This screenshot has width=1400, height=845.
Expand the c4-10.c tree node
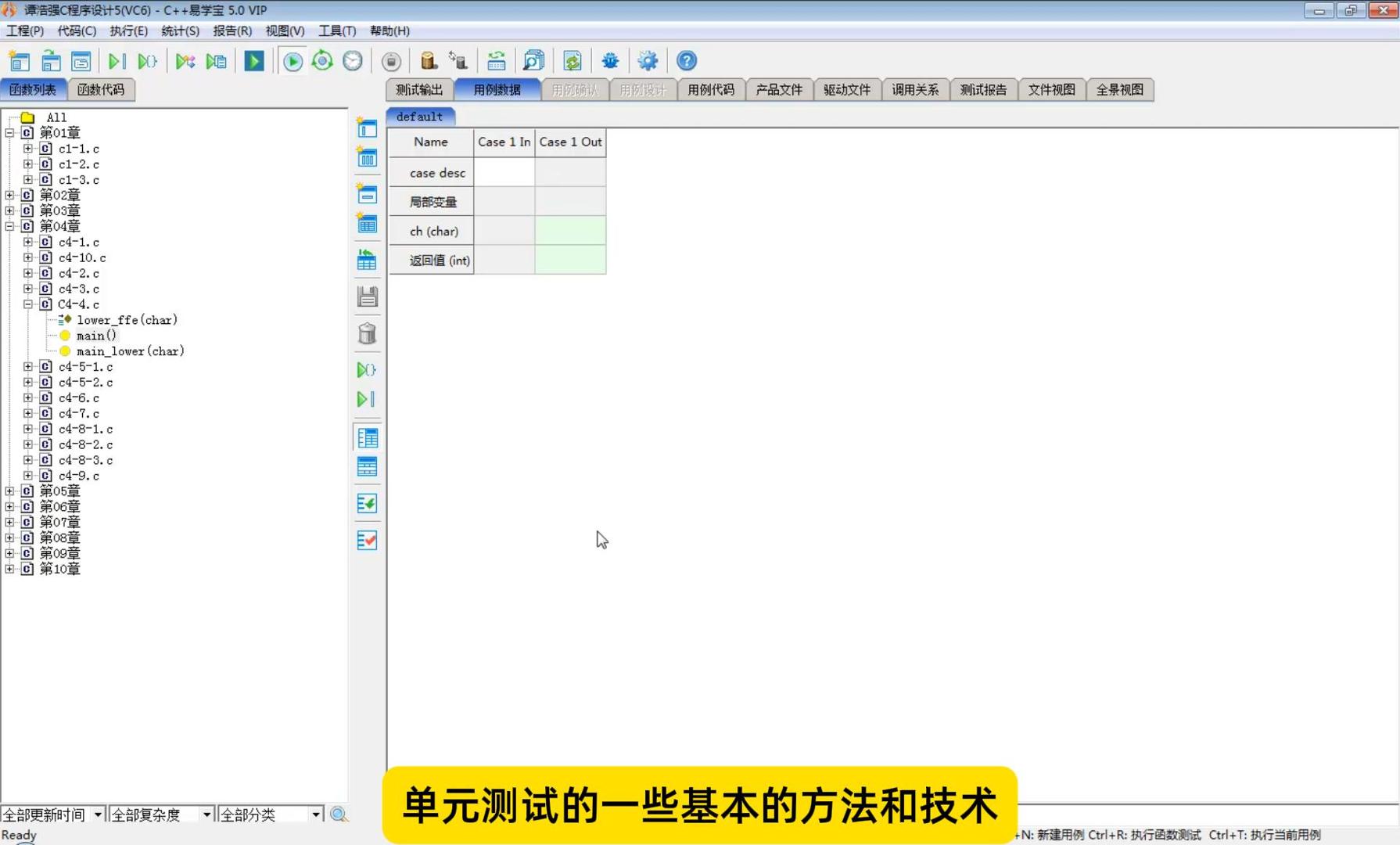point(28,257)
